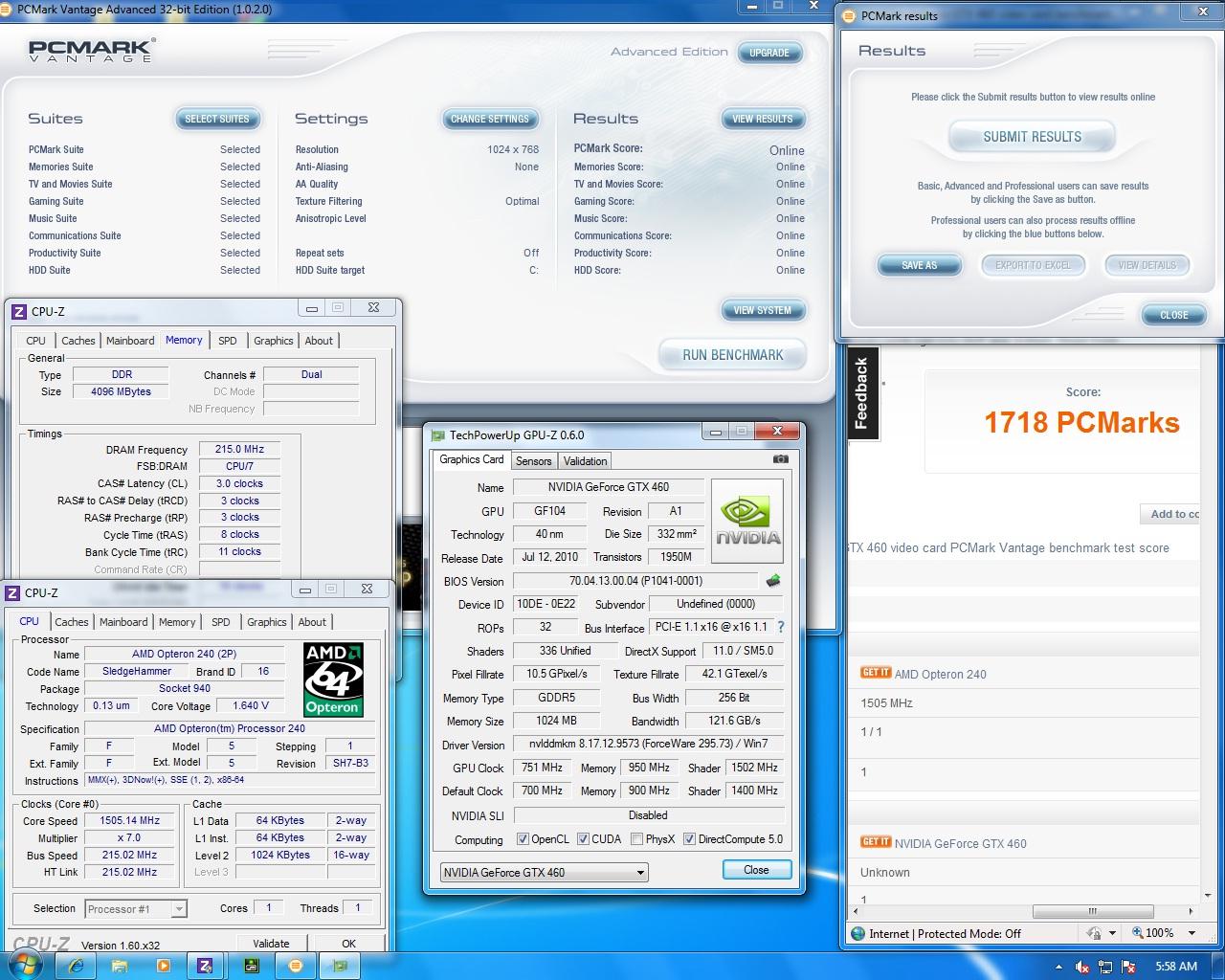Click the AMD Opteron 240 link
The image size is (1225, 980).
940,674
